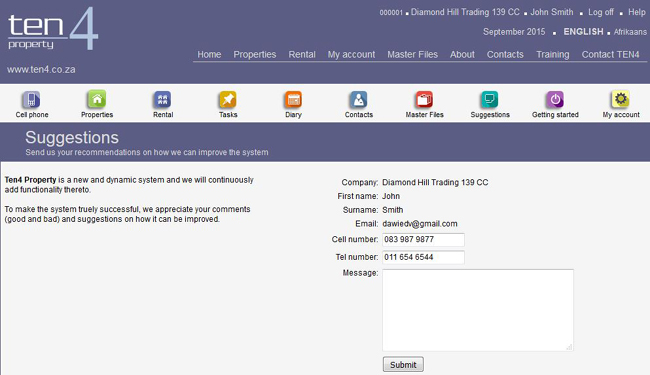This screenshot has width=650, height=375.
Task: Click into the Tel number field
Action: tap(423, 257)
